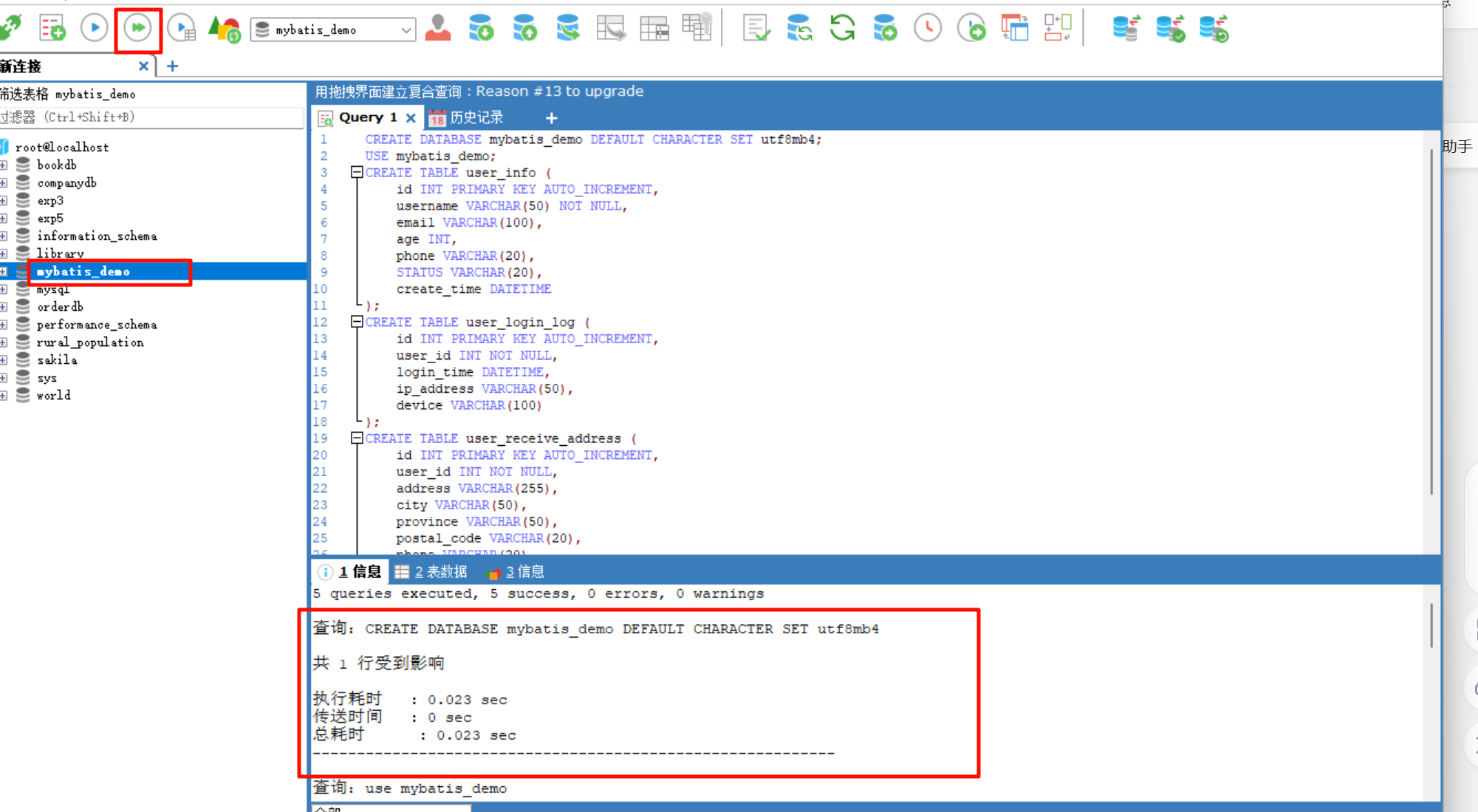Open the user manager person icon
1478x812 pixels.
coord(438,29)
